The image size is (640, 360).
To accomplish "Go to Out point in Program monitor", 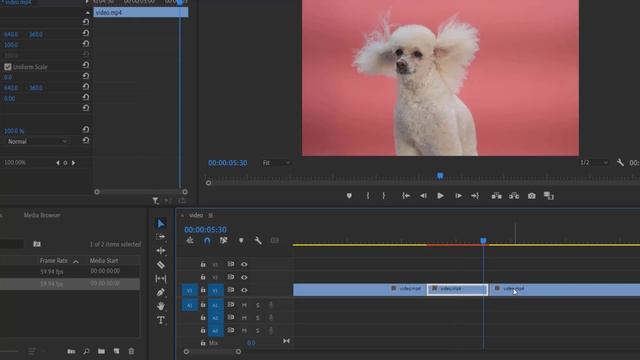I will 475,196.
